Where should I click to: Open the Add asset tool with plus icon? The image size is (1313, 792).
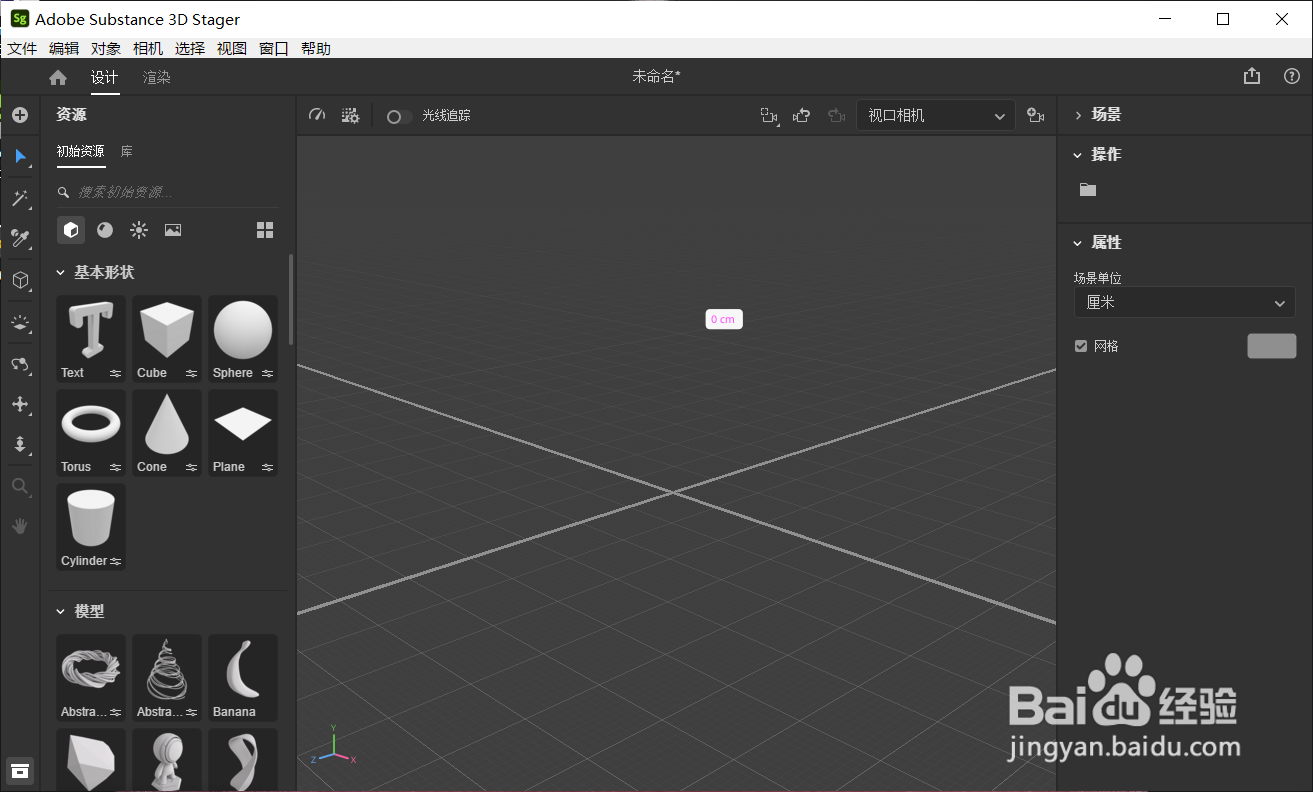click(20, 114)
